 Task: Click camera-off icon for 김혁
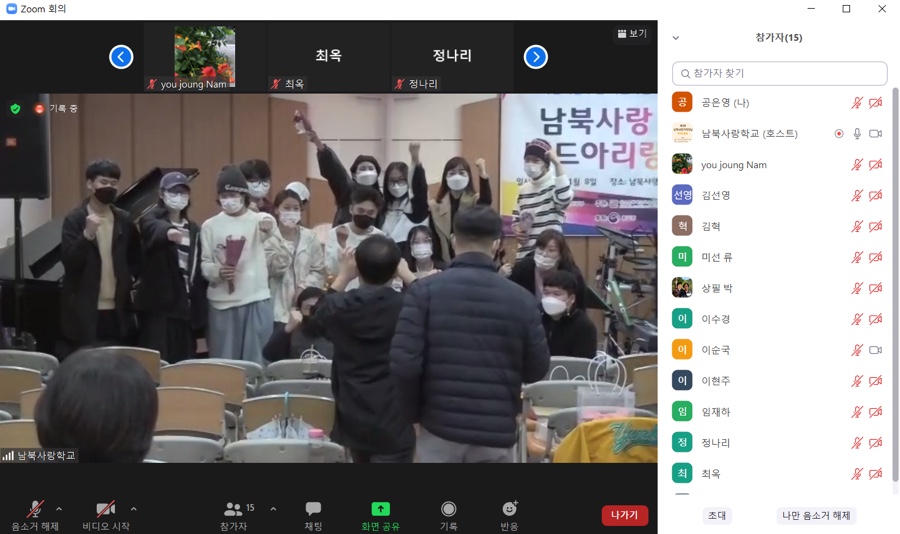[x=875, y=226]
